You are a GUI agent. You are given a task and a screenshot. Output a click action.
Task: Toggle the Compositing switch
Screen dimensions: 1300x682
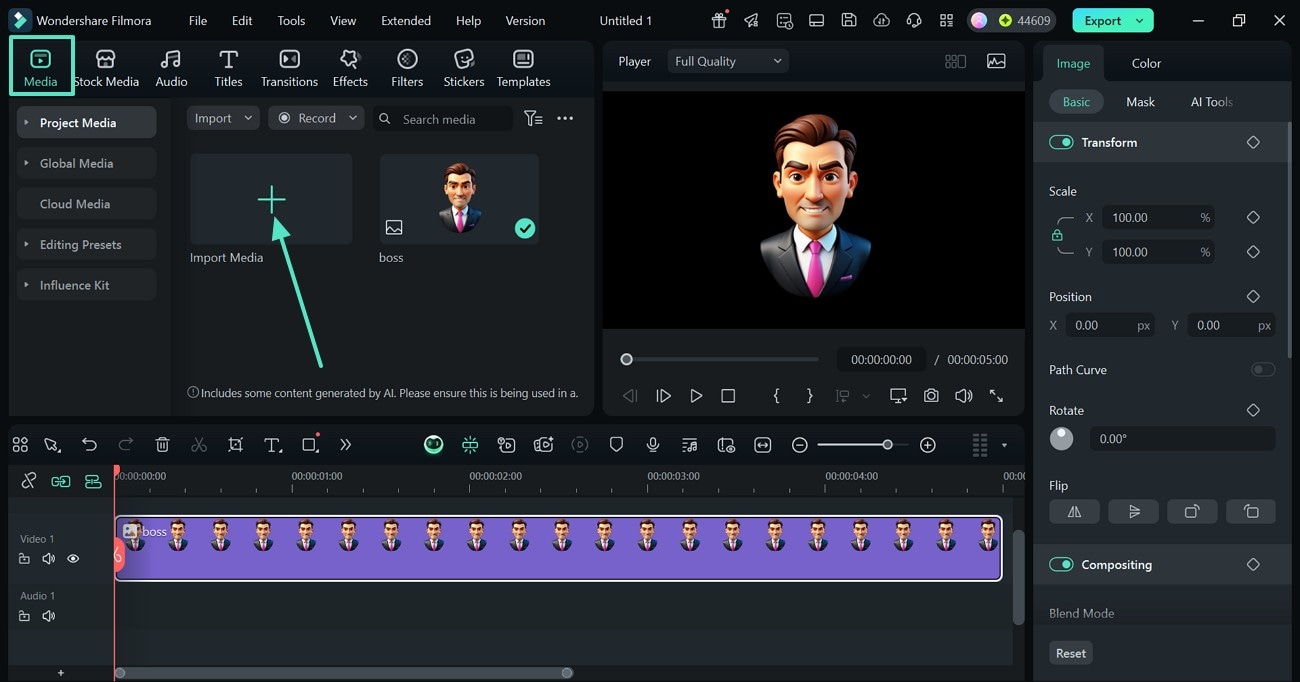(1061, 564)
